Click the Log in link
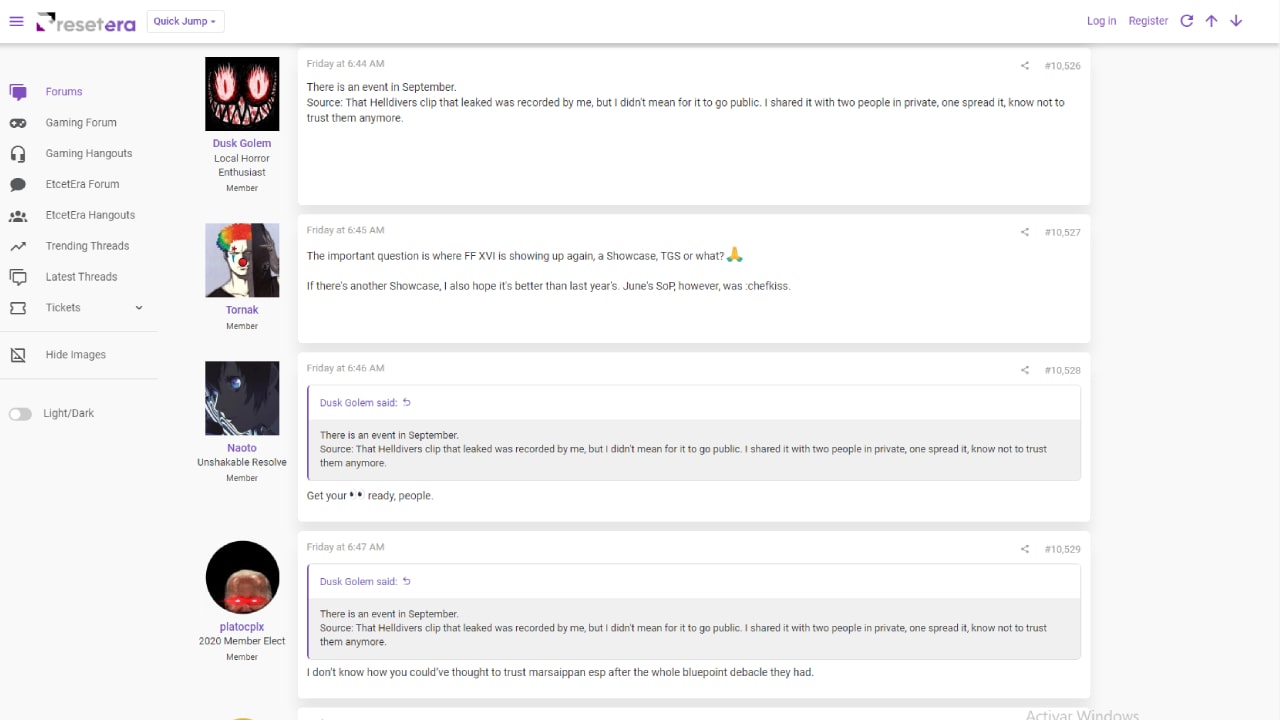This screenshot has width=1280, height=720. click(1101, 21)
